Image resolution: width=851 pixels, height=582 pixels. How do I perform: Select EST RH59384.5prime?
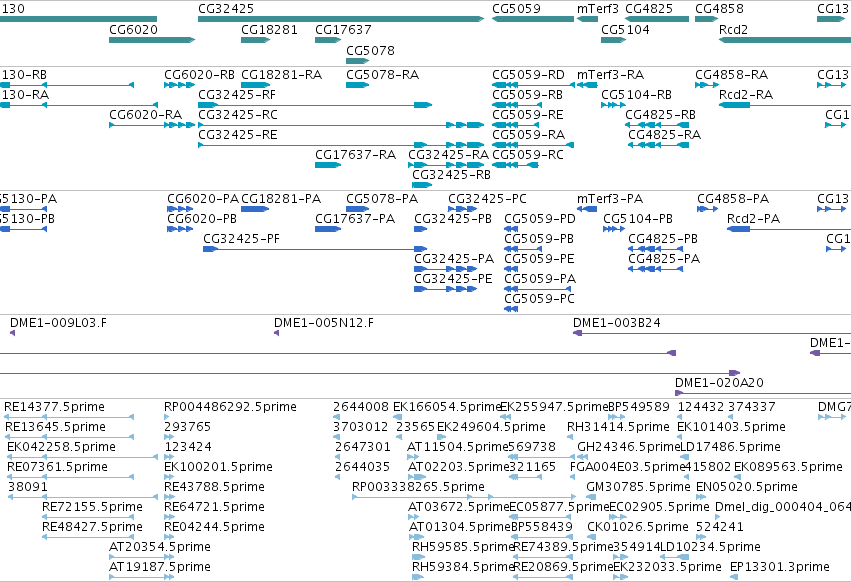[x=463, y=567]
